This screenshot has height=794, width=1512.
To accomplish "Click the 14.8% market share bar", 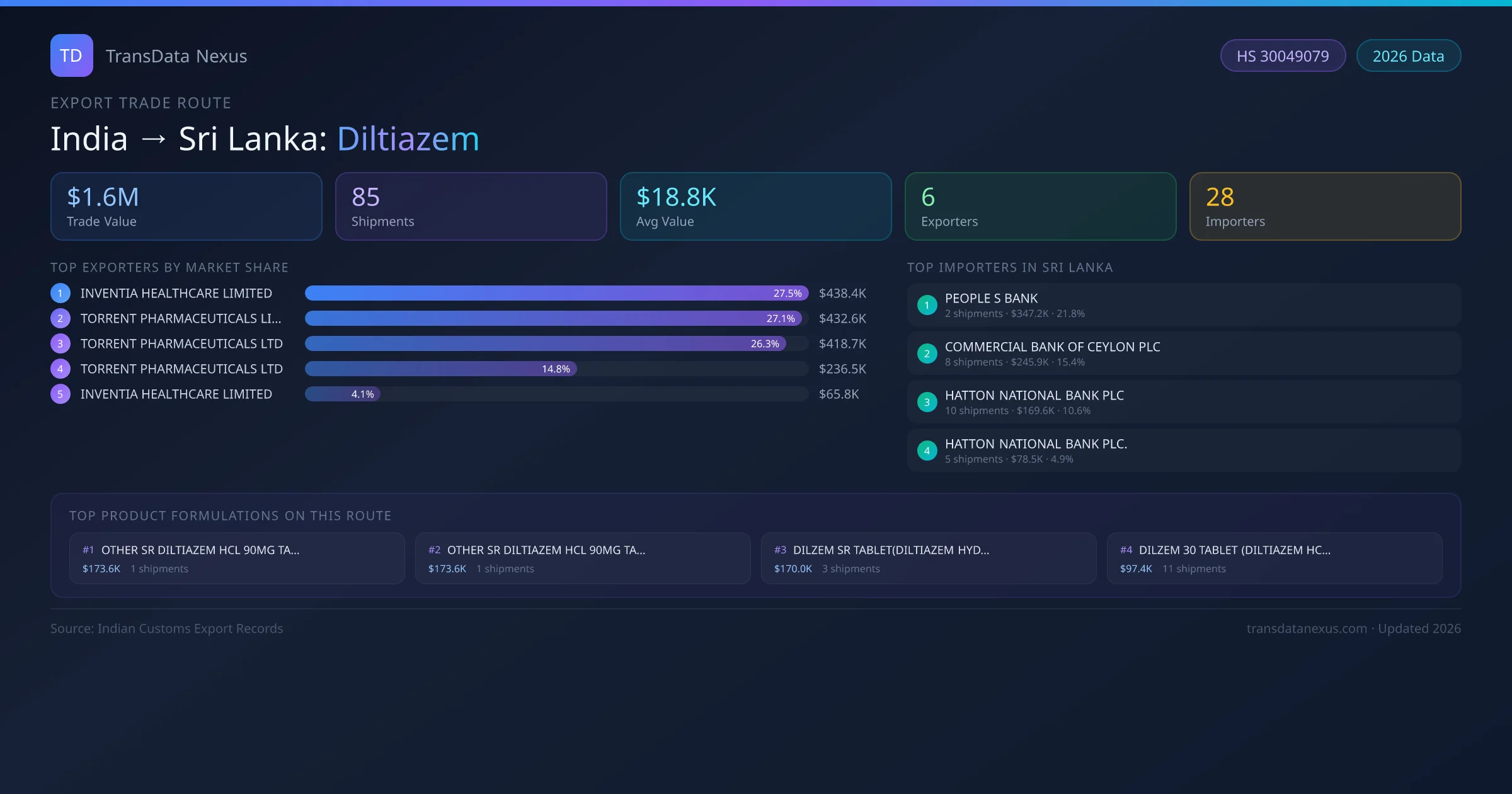I will pyautogui.click(x=441, y=369).
